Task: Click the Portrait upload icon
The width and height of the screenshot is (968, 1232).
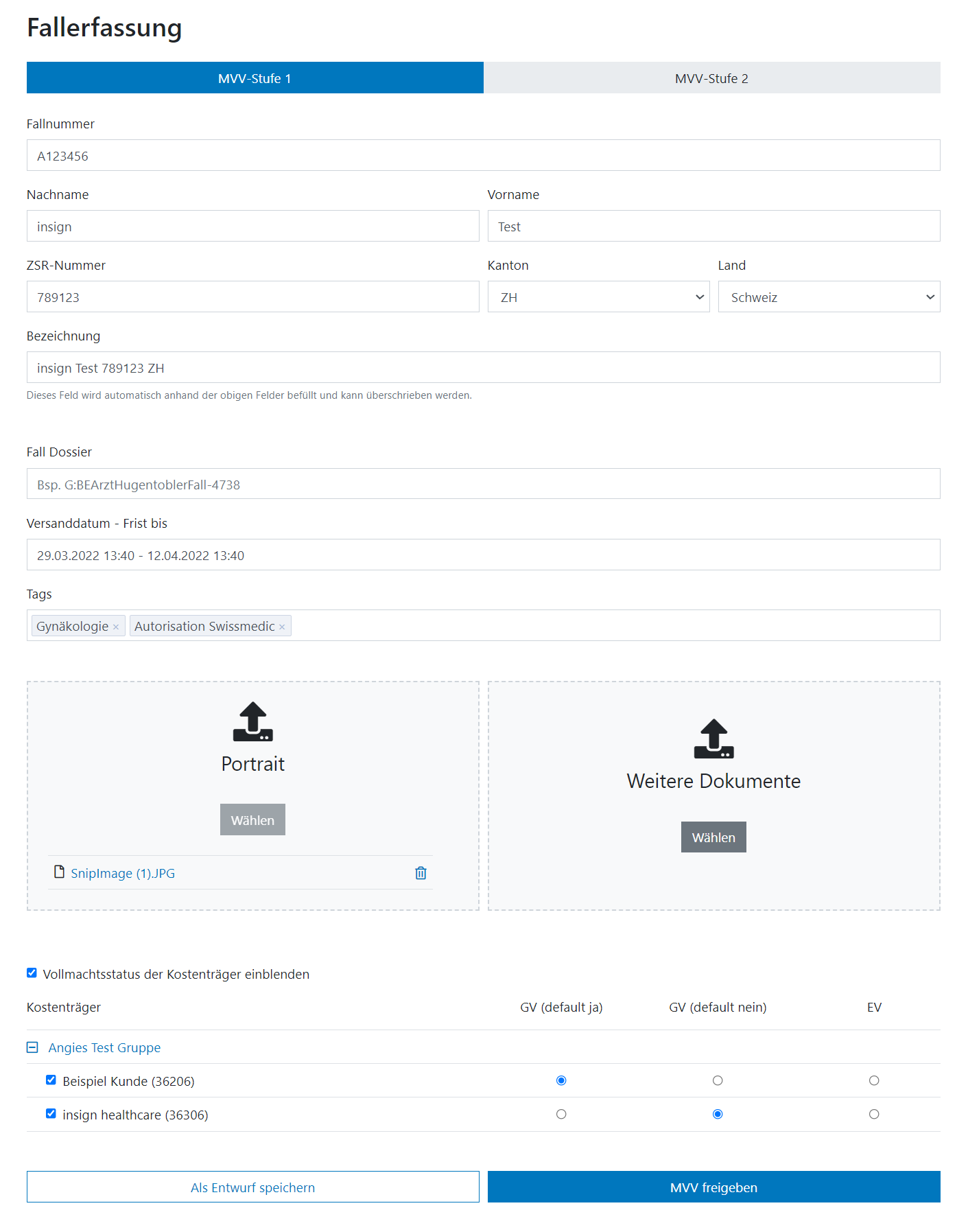Action: (252, 721)
